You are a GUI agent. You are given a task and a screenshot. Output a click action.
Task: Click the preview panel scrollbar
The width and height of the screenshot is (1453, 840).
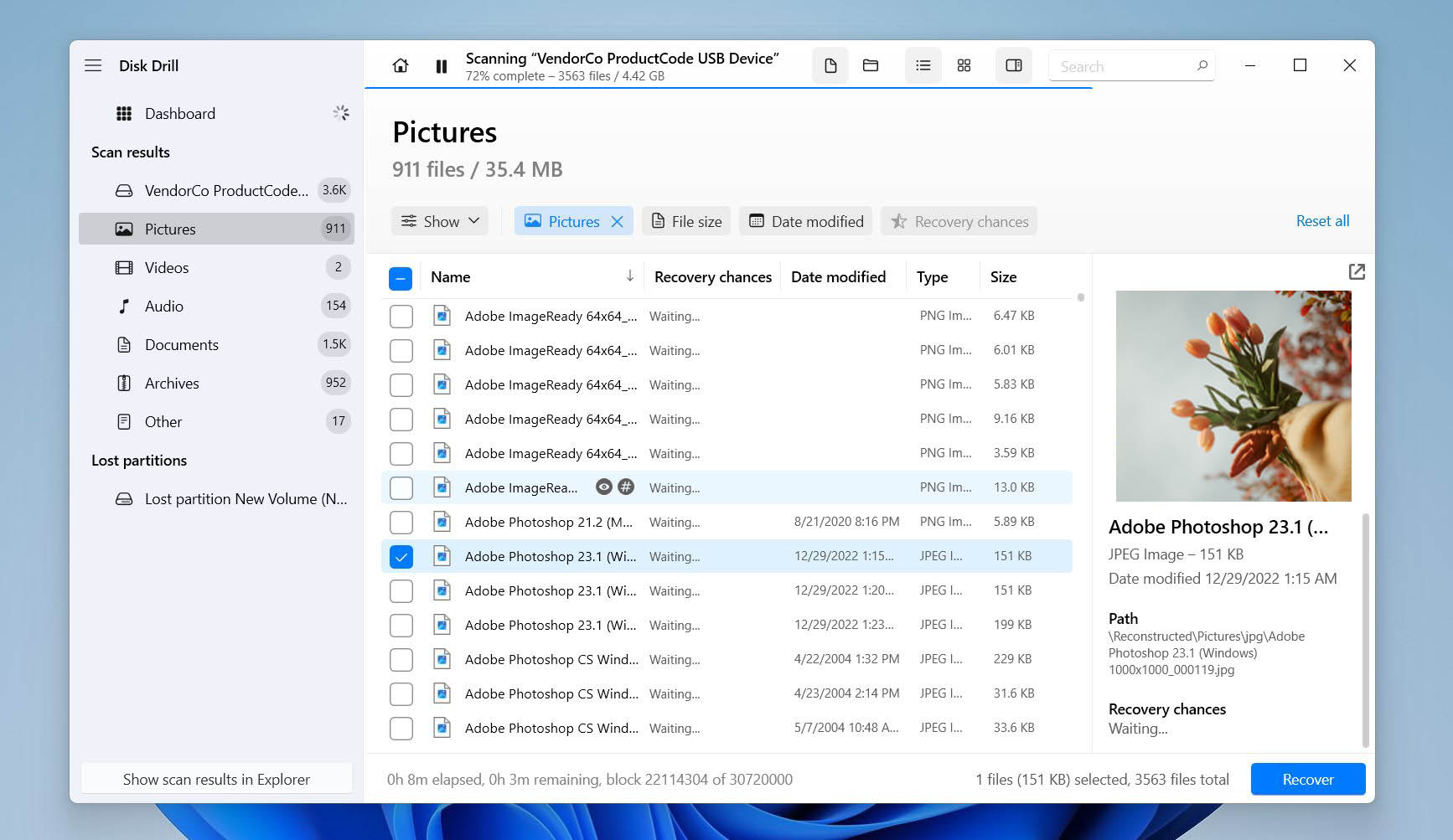pyautogui.click(x=1365, y=629)
